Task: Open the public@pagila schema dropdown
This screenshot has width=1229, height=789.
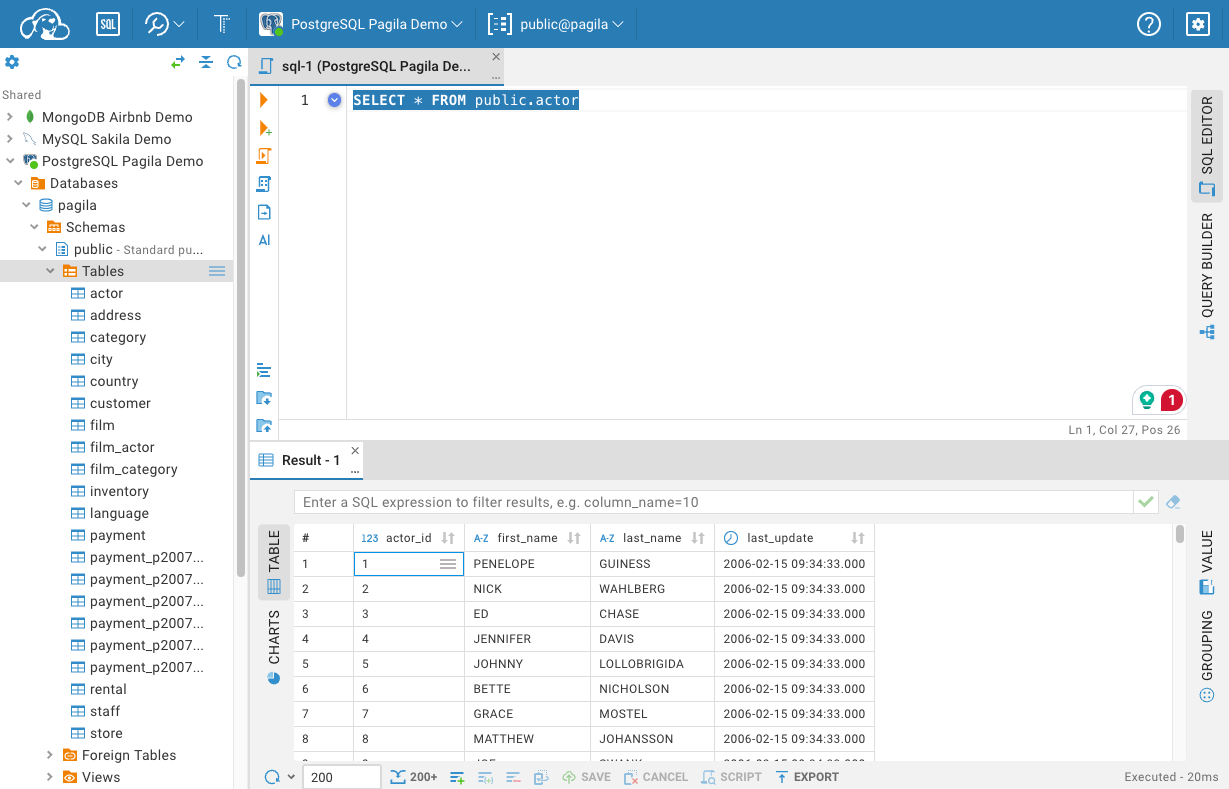Action: click(556, 24)
